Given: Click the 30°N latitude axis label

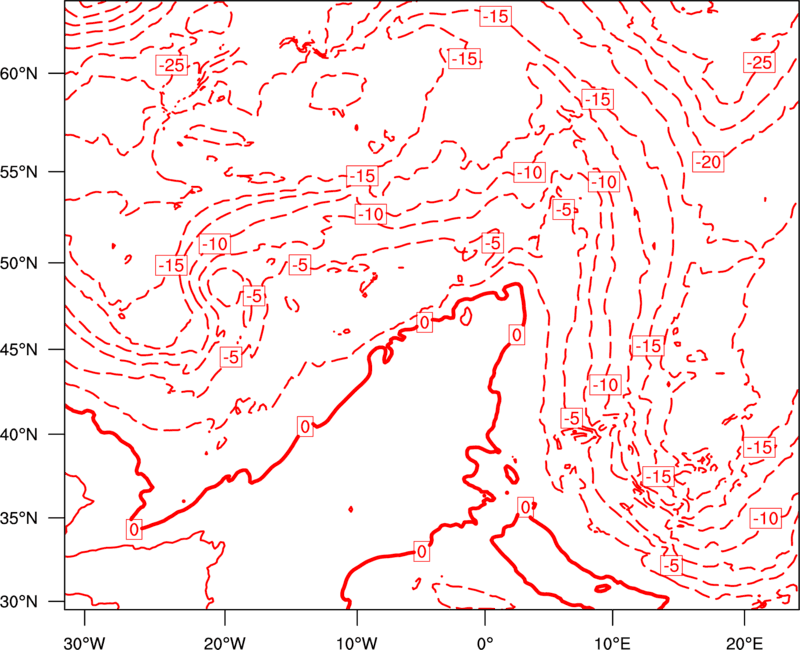Looking at the screenshot, I should point(19,602).
